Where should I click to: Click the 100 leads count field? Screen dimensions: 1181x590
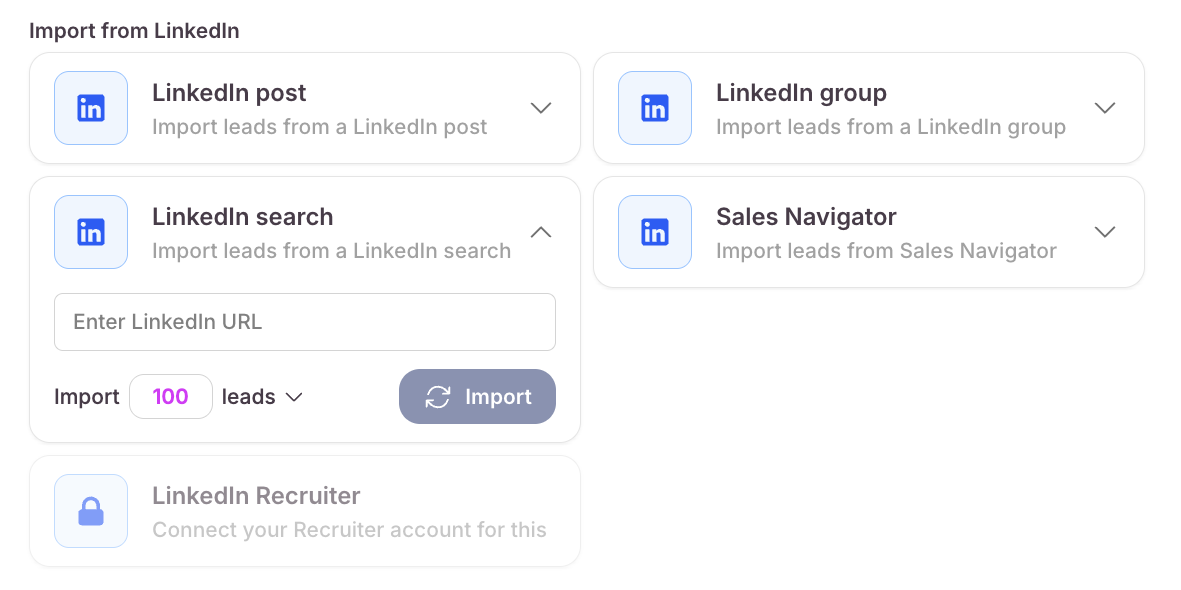click(171, 397)
